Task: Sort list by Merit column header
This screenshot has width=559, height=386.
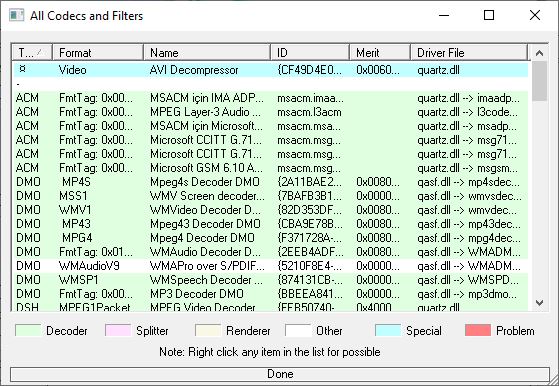Action: coord(380,53)
